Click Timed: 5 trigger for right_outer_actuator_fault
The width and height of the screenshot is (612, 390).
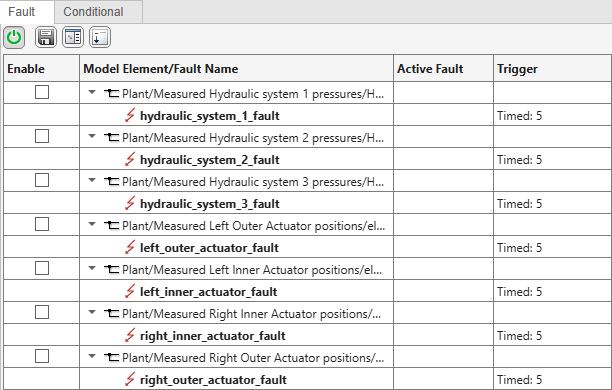519,379
